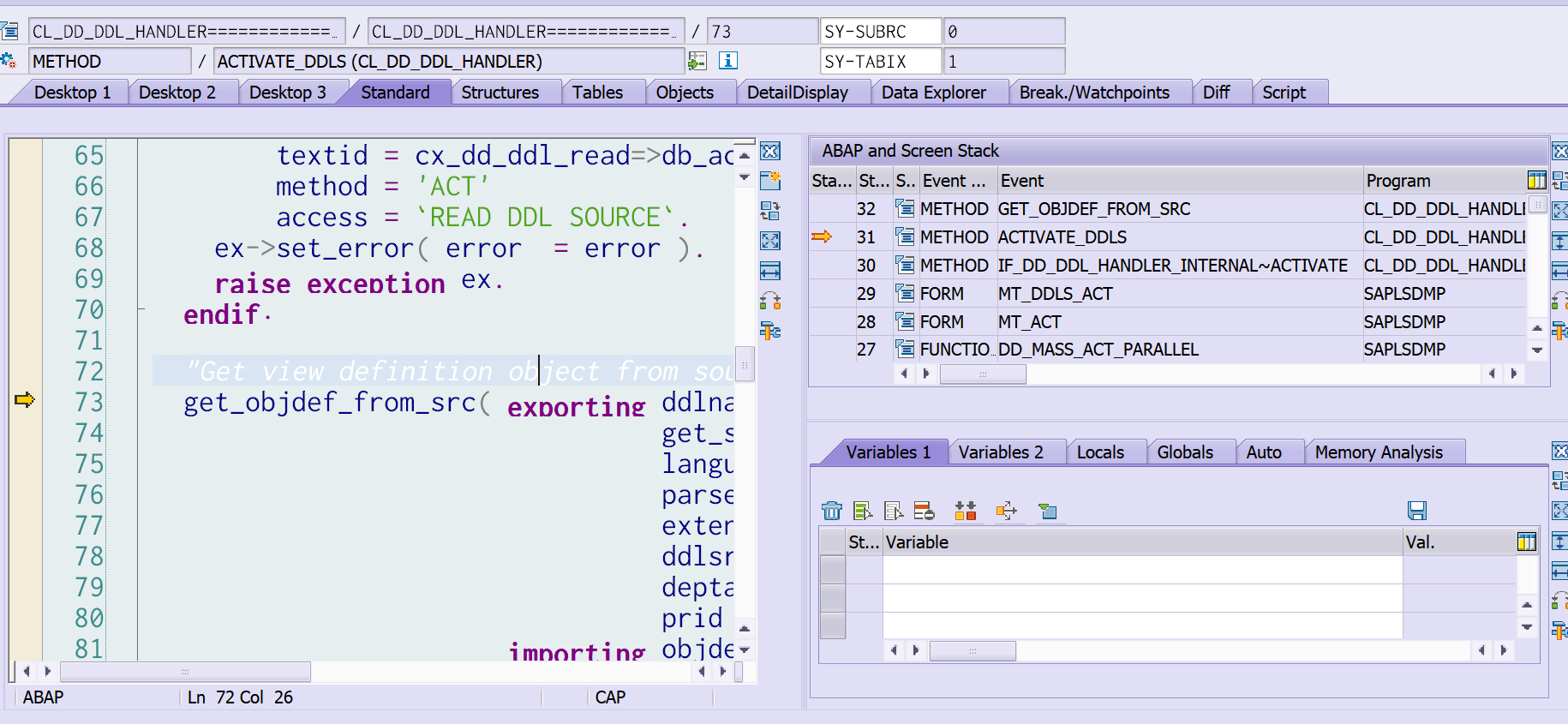1568x724 pixels.
Task: Click scroll-up arrow of the variables table
Action: point(1527,605)
